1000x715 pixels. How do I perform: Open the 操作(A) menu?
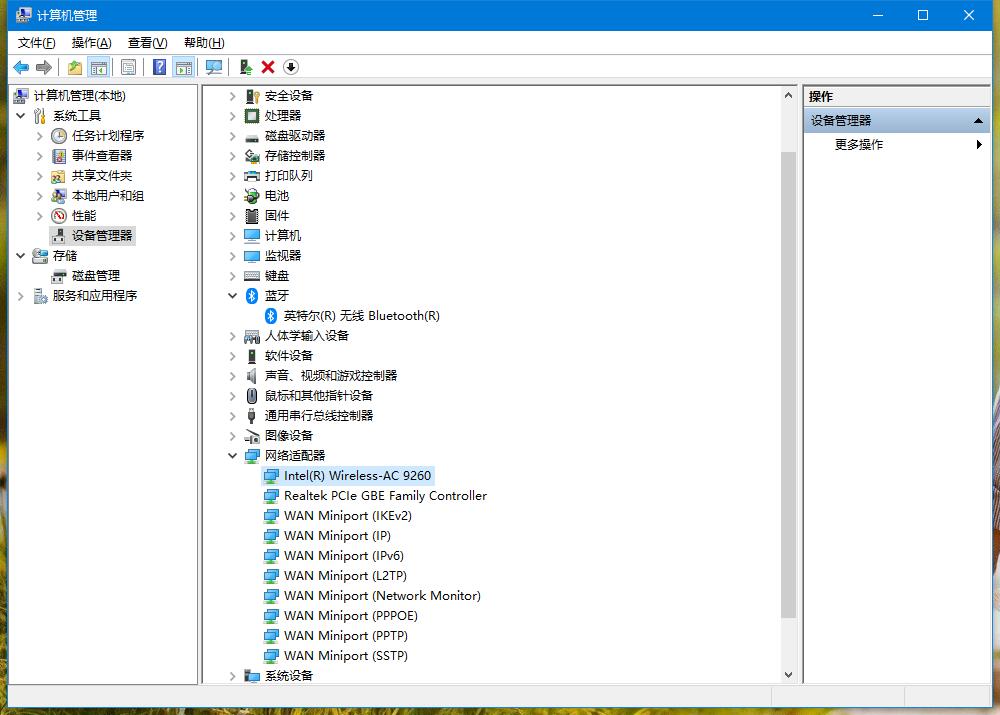[91, 43]
